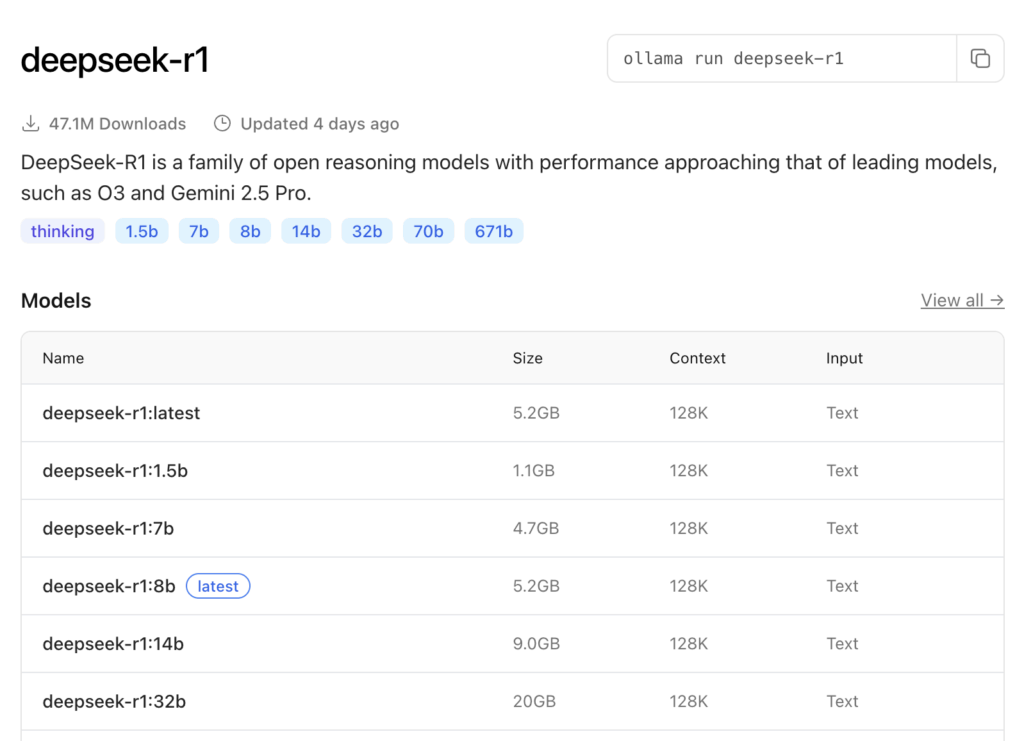Screen dimensions: 1024x741
Task: Open the 8b tag
Action: (250, 231)
